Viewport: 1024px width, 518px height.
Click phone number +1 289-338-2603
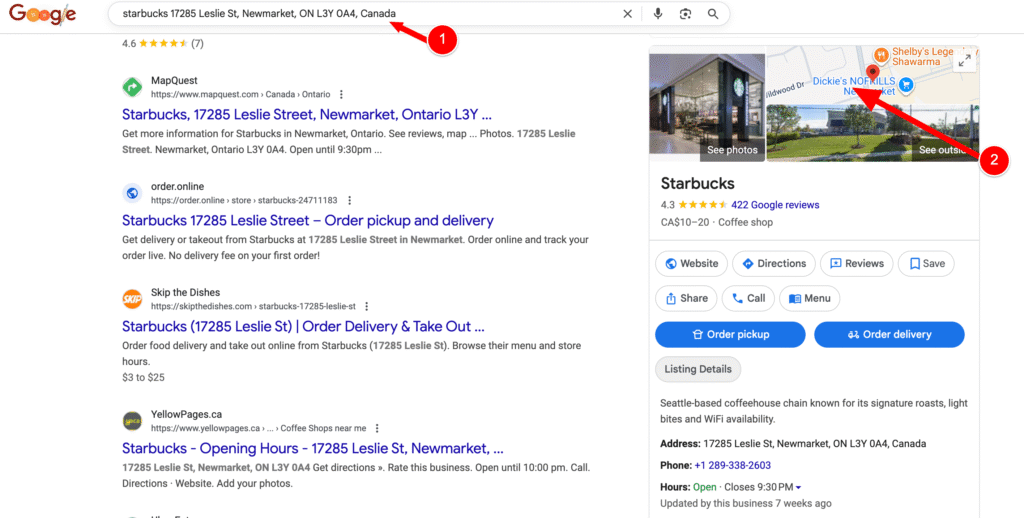click(x=732, y=466)
